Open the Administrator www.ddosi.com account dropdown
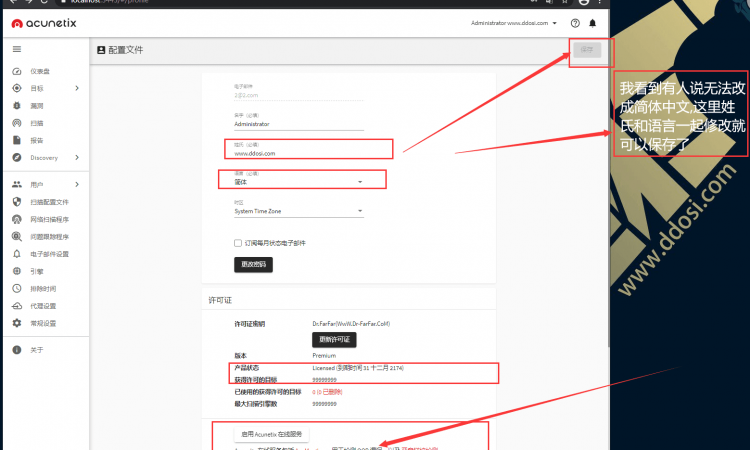Viewport: 750px width, 450px height. 514,23
